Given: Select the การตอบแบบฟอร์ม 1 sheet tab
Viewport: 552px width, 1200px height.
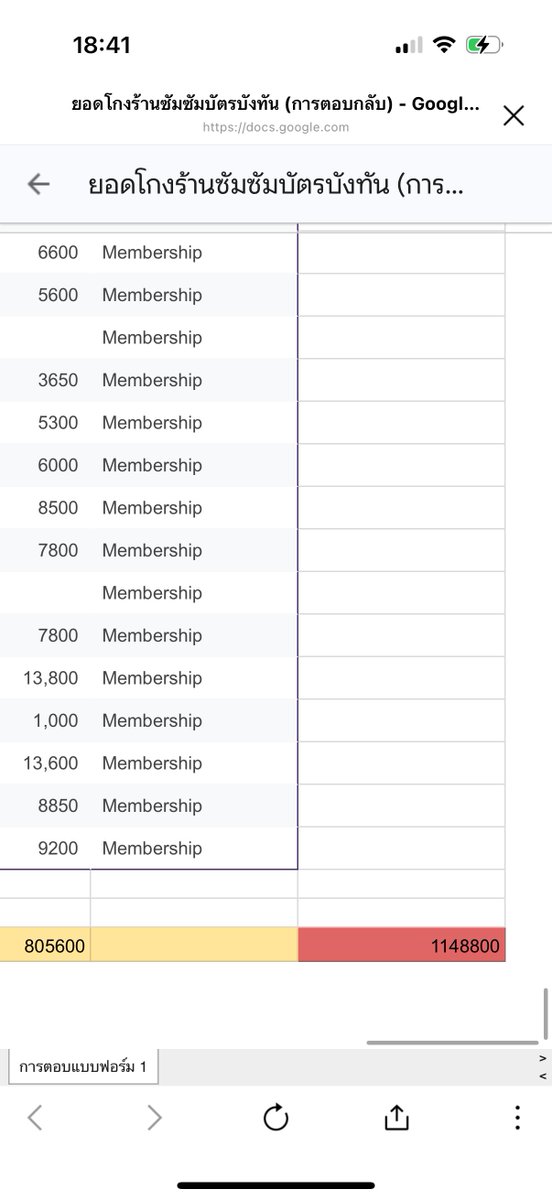Looking at the screenshot, I should (83, 1067).
